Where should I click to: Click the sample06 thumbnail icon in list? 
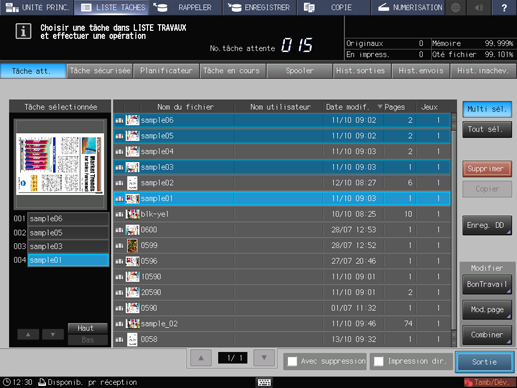(x=132, y=120)
